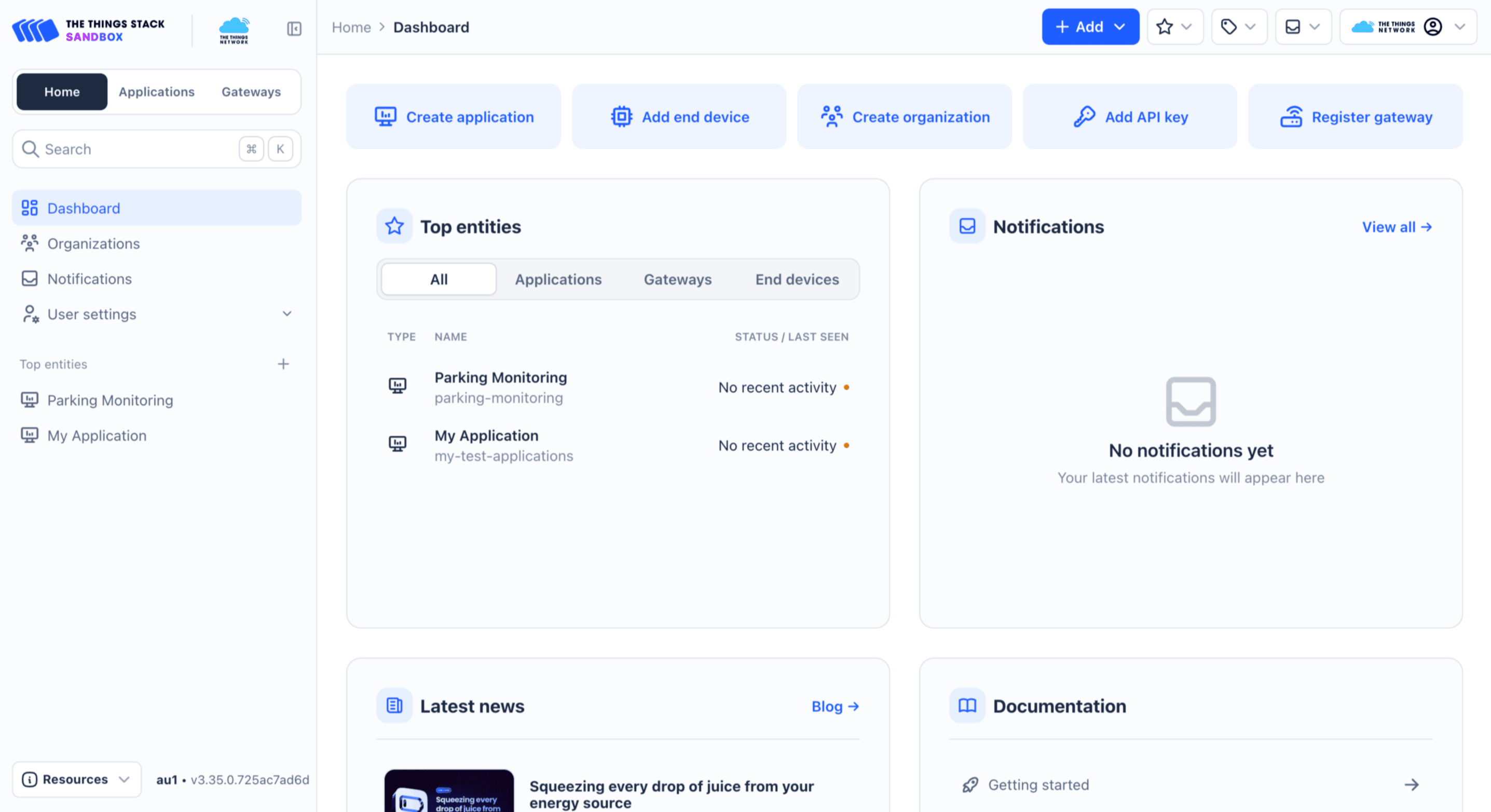Open the Resources dropdown

[x=76, y=779]
